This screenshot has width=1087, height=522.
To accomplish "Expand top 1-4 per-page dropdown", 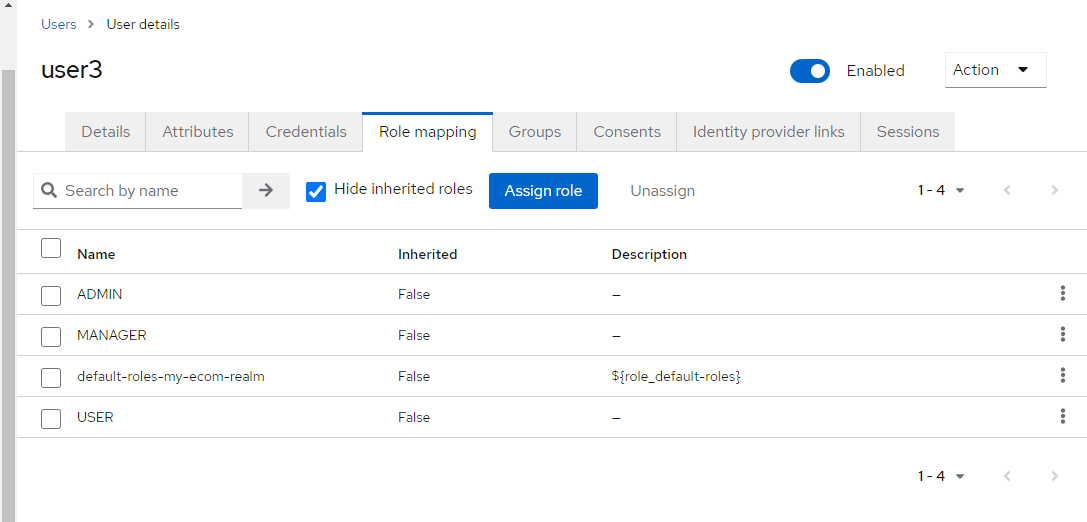I will coord(941,190).
